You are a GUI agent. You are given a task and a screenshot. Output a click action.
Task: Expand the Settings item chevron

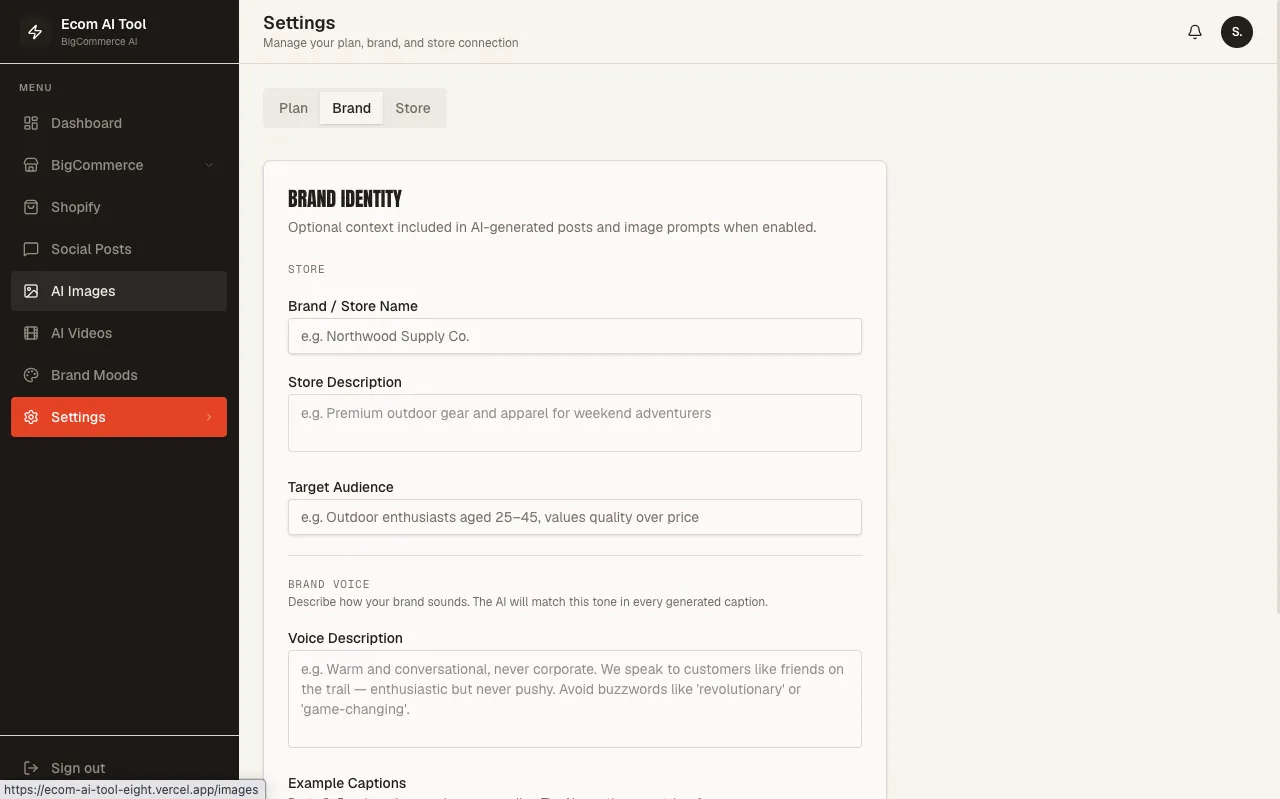click(209, 417)
